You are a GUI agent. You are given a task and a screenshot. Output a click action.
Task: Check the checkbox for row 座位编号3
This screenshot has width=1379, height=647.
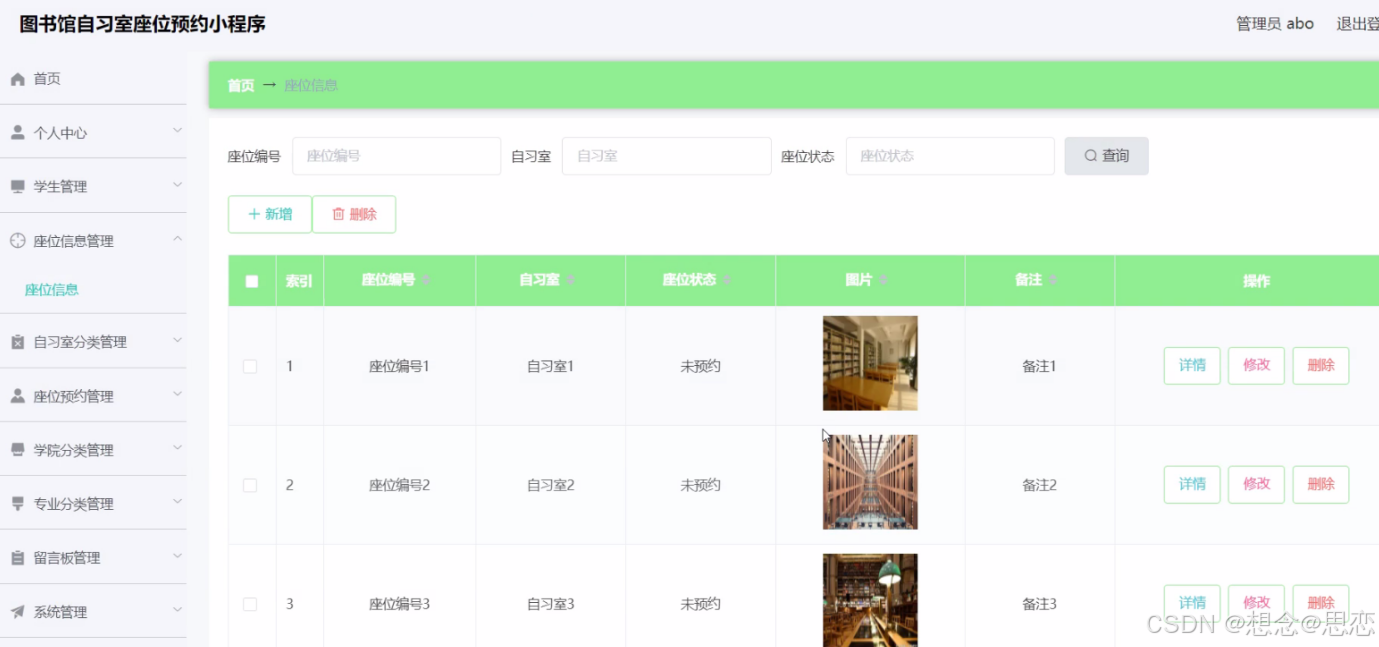tap(250, 604)
